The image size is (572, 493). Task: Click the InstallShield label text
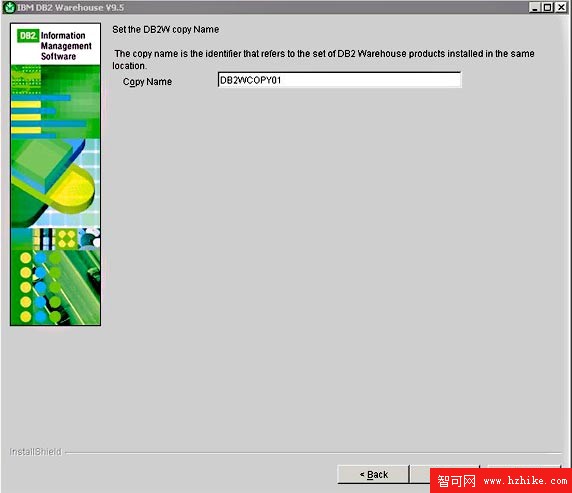(x=35, y=452)
